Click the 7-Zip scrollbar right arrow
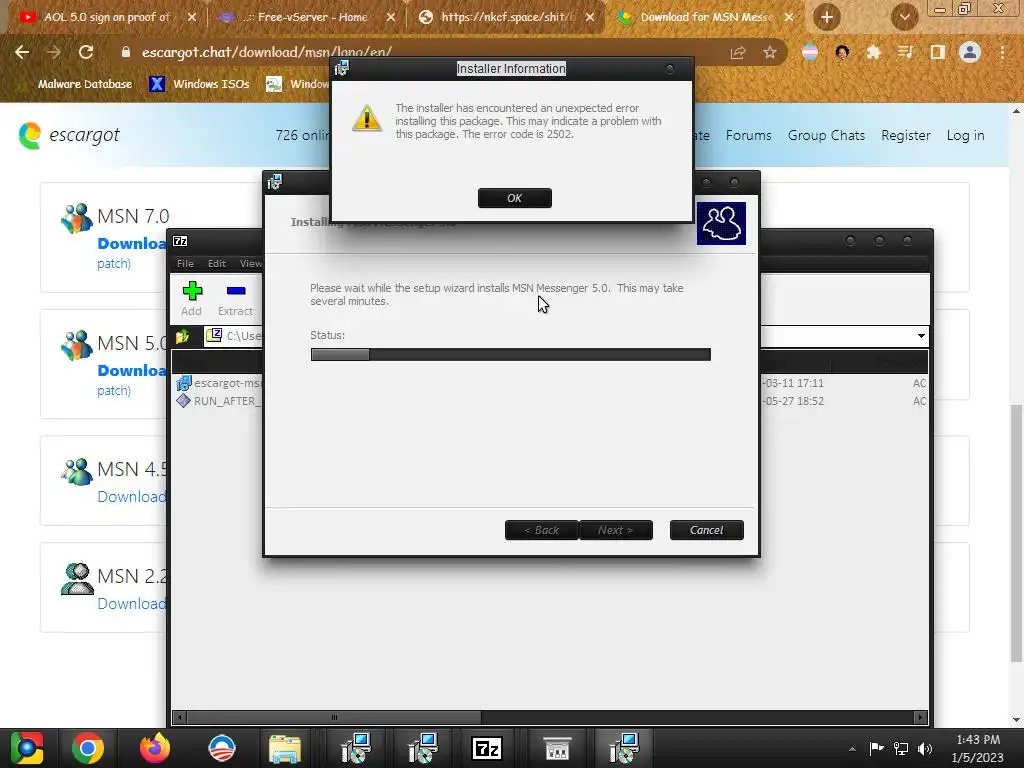The image size is (1024, 768). (x=920, y=717)
